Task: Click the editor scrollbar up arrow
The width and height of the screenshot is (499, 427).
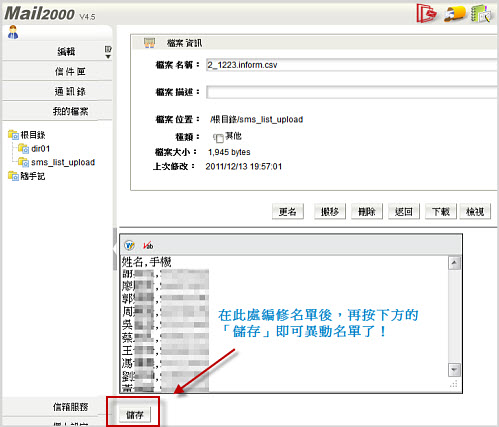Action: click(x=454, y=263)
